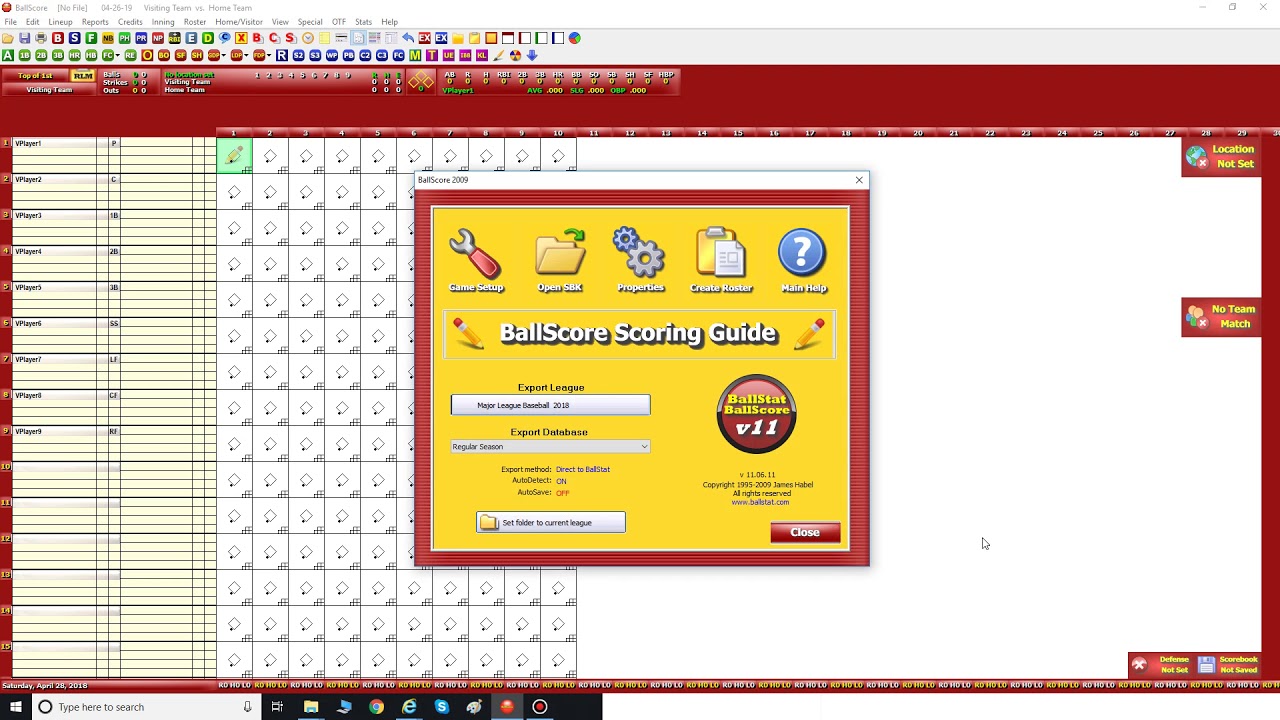Image resolution: width=1280 pixels, height=720 pixels.
Task: Open File Explorer from the taskbar
Action: click(x=311, y=707)
